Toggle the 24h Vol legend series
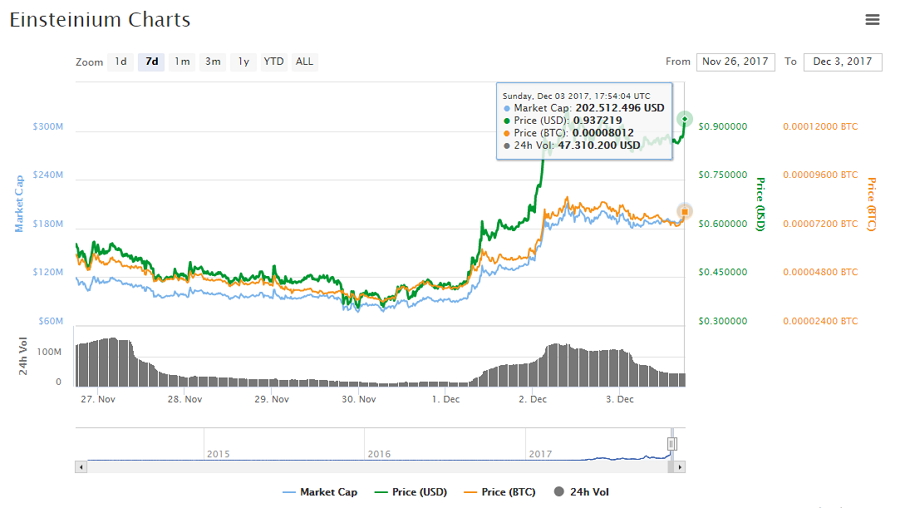The height and width of the screenshot is (508, 900). coord(581,492)
